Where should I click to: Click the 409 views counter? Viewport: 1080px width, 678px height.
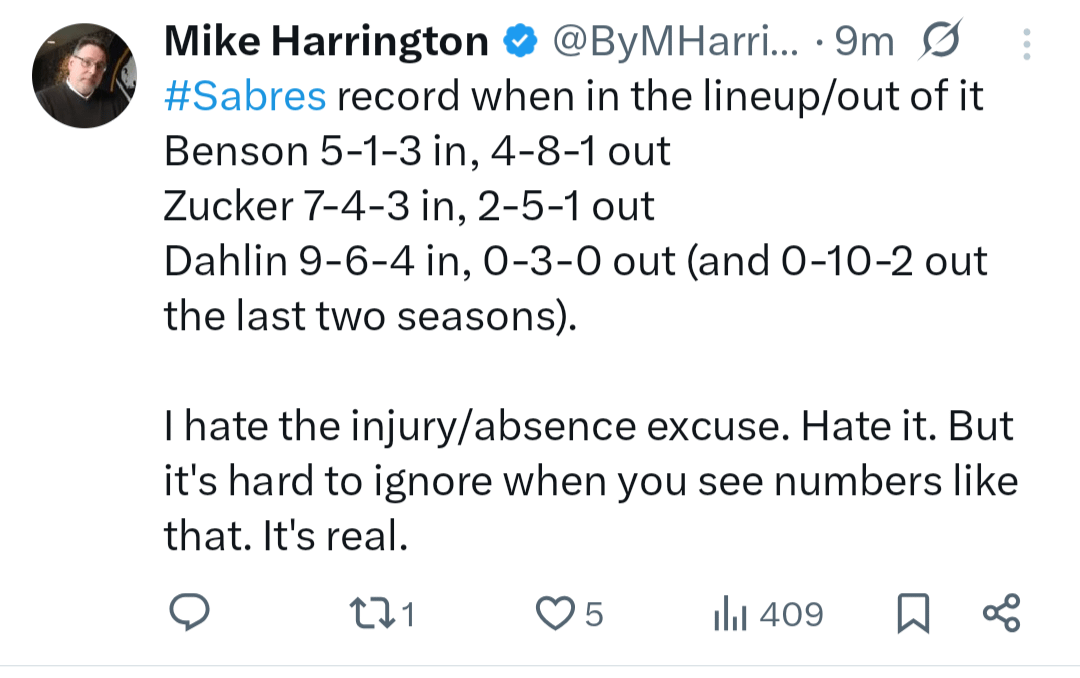[789, 614]
